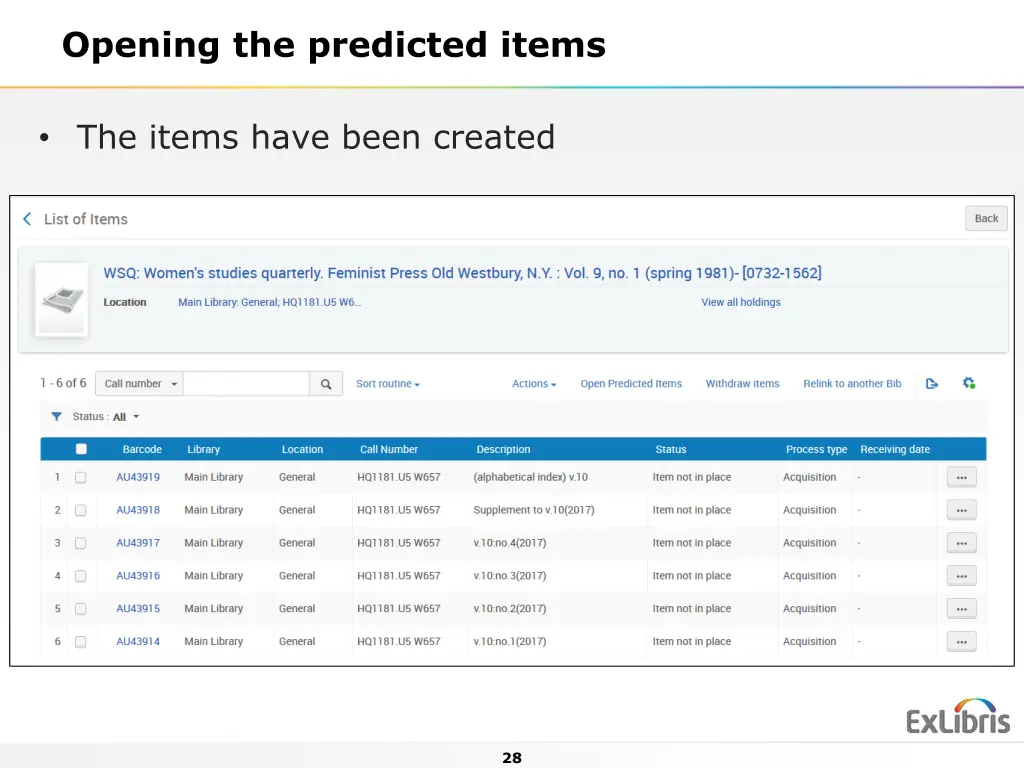Viewport: 1024px width, 768px height.
Task: Expand the Actions dropdown menu
Action: [x=534, y=384]
